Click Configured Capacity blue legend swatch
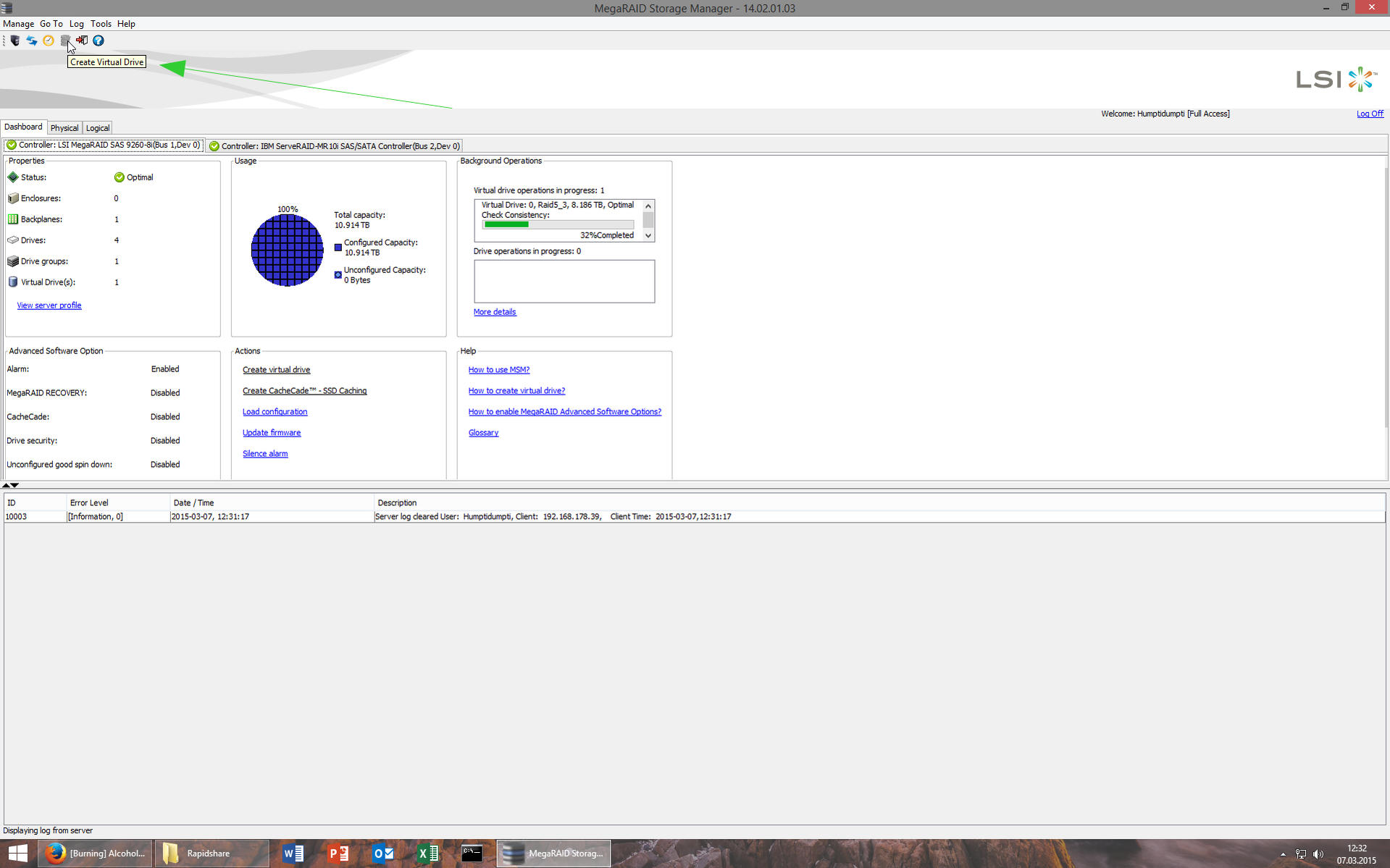The image size is (1390, 868). [x=338, y=248]
